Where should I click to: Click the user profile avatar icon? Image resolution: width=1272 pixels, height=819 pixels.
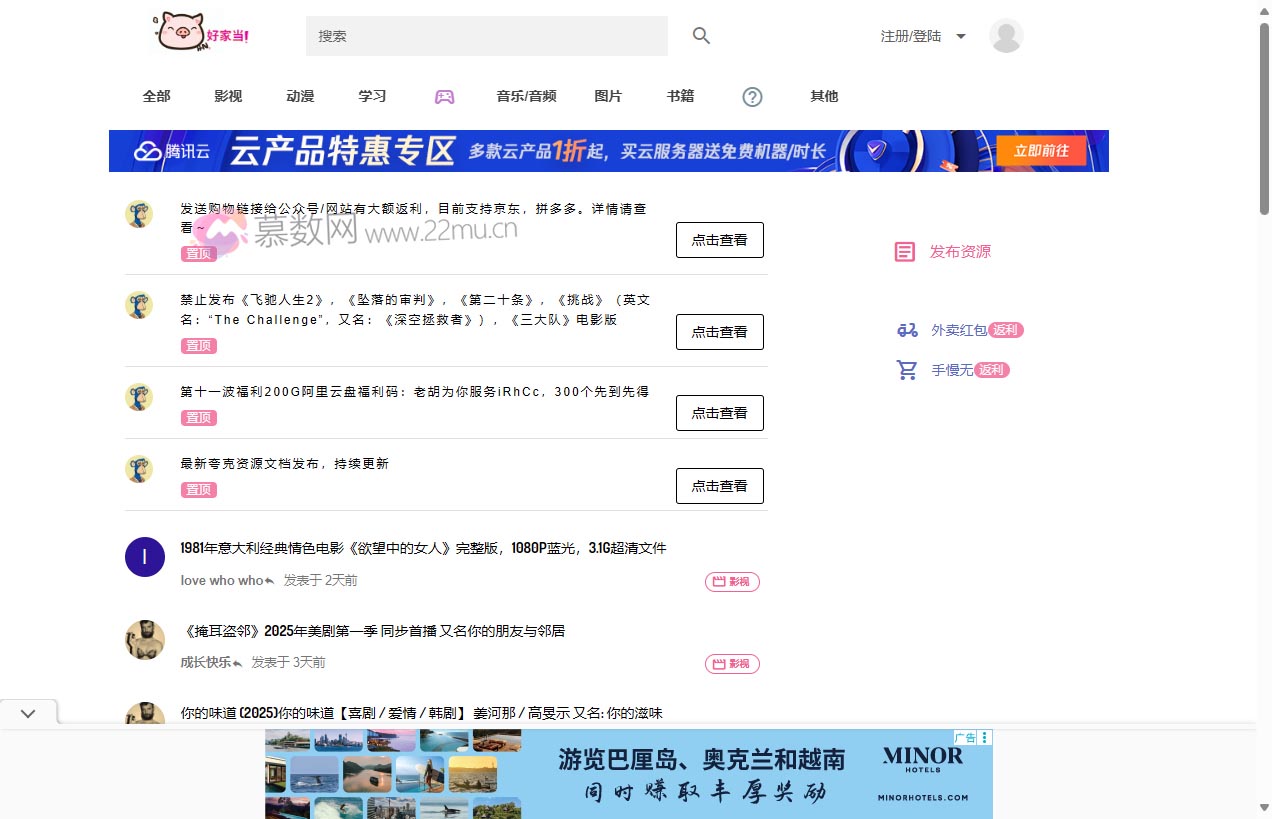[x=1006, y=35]
